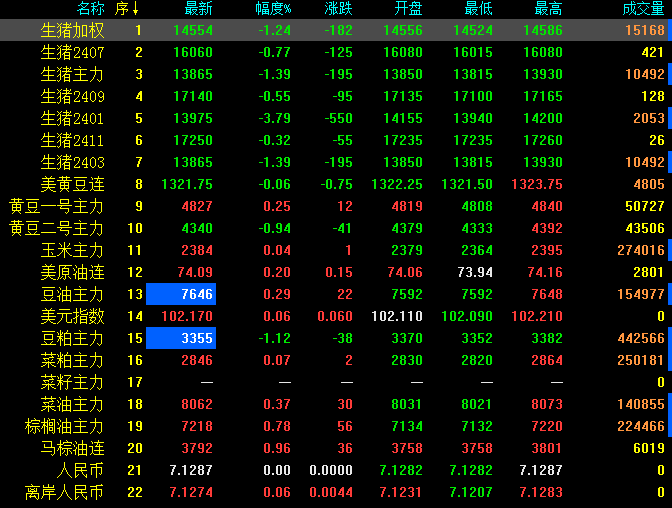Click the latest price 7.1274
This screenshot has width=672, height=508.
coord(191,493)
